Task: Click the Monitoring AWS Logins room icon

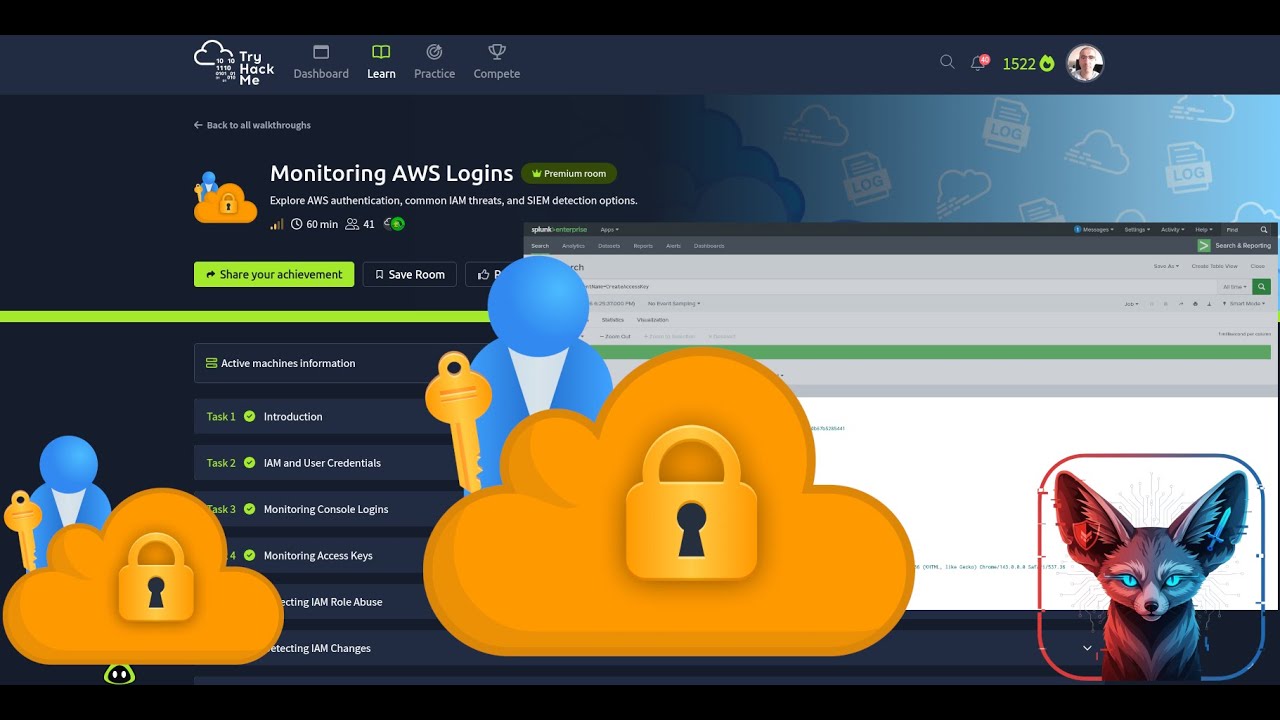Action: pos(225,197)
